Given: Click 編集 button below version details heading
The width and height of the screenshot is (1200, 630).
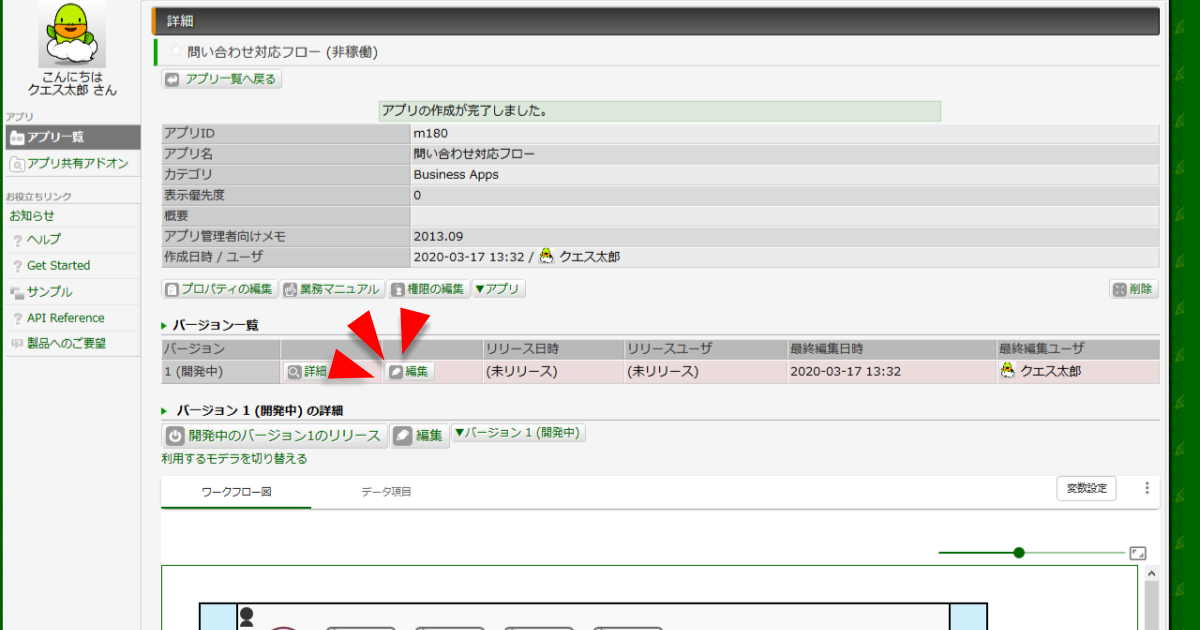Looking at the screenshot, I should click(420, 436).
